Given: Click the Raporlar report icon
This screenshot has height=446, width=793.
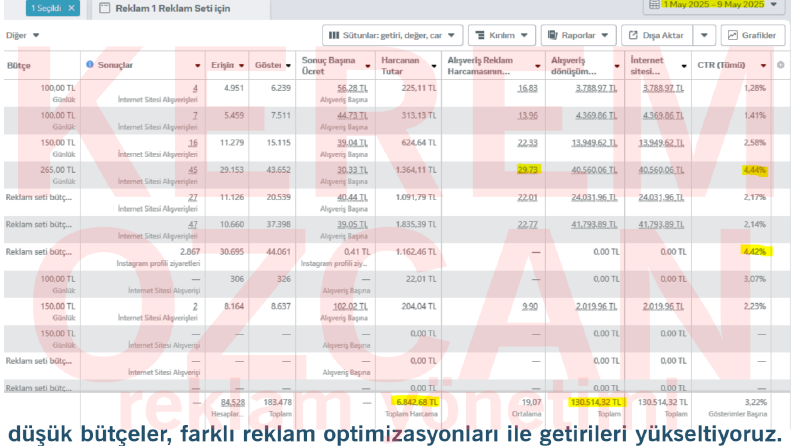Looking at the screenshot, I should [553, 35].
